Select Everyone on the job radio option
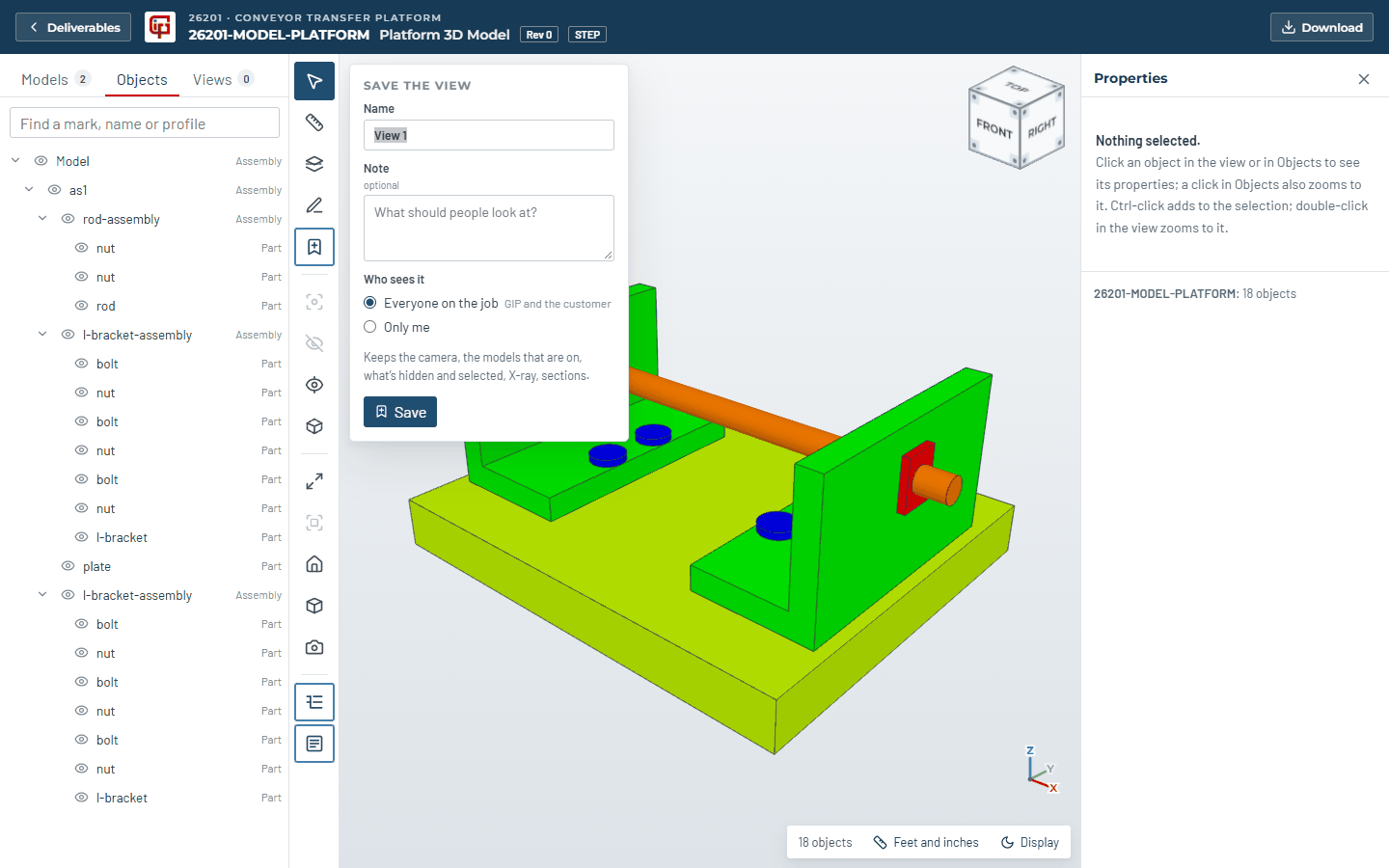The image size is (1389, 868). (x=370, y=303)
